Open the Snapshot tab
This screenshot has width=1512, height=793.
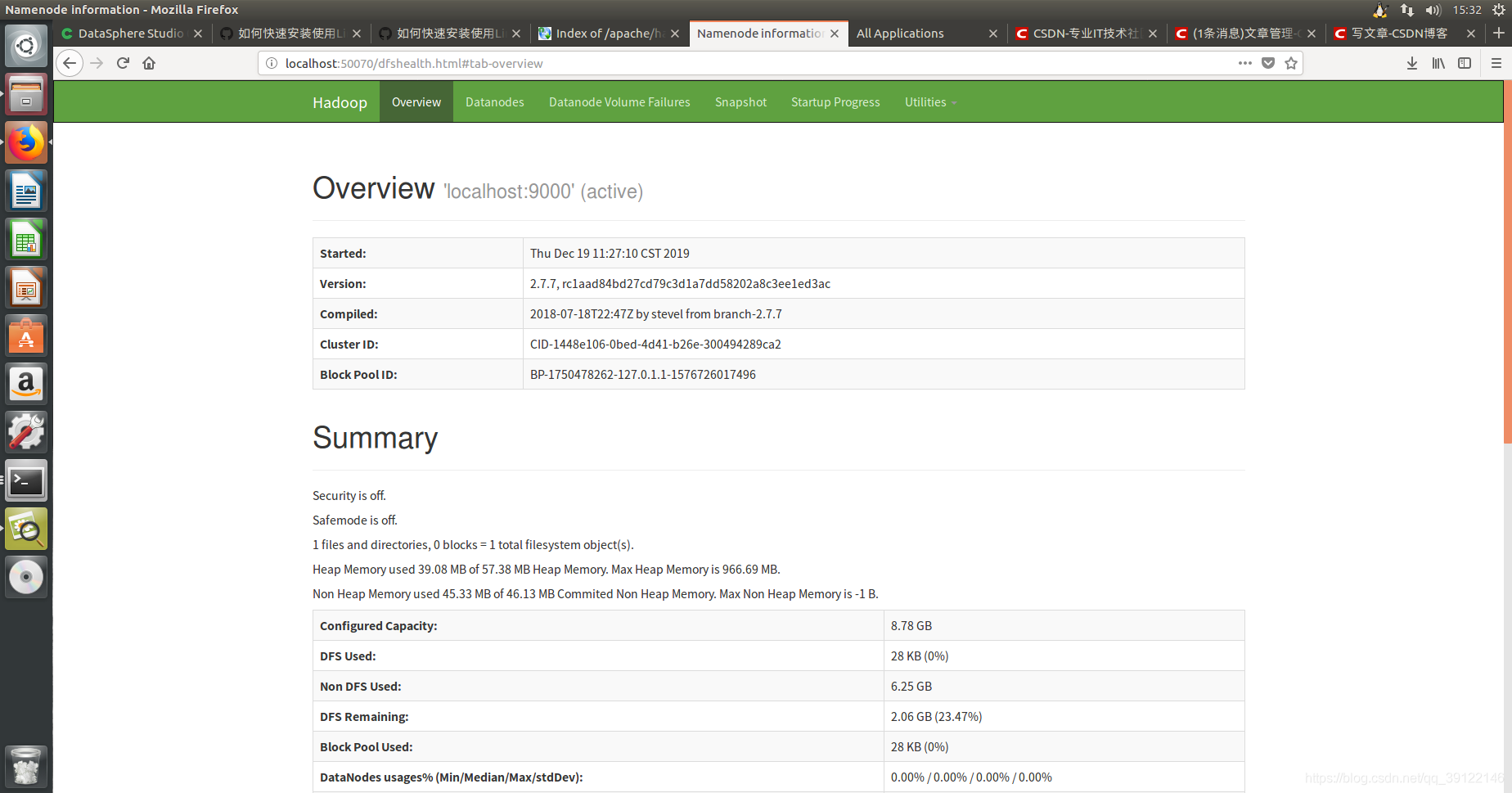click(x=740, y=102)
